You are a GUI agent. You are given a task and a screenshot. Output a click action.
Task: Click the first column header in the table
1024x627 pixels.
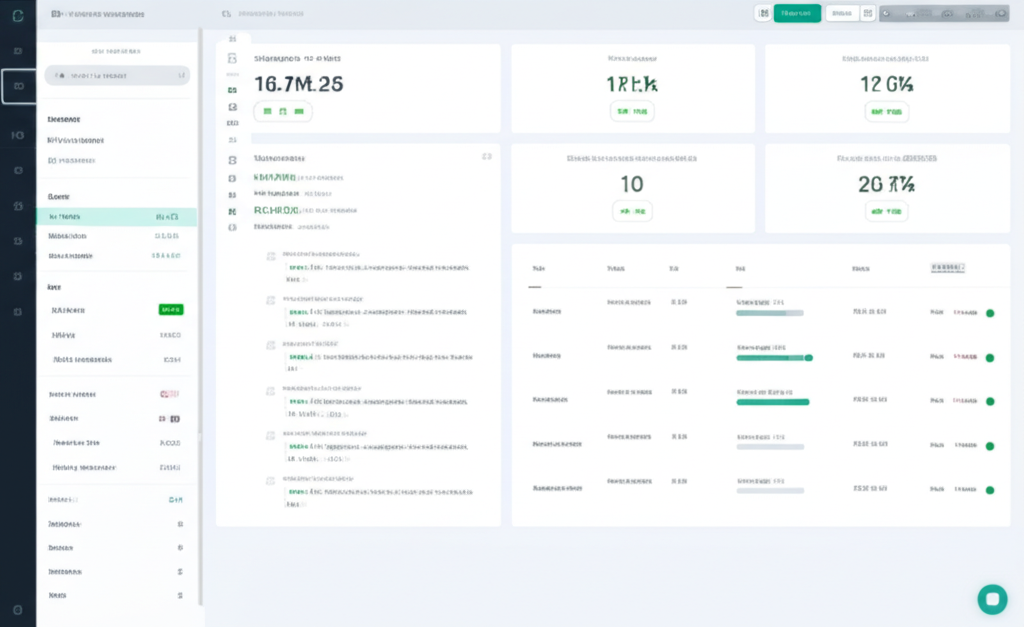click(x=538, y=269)
